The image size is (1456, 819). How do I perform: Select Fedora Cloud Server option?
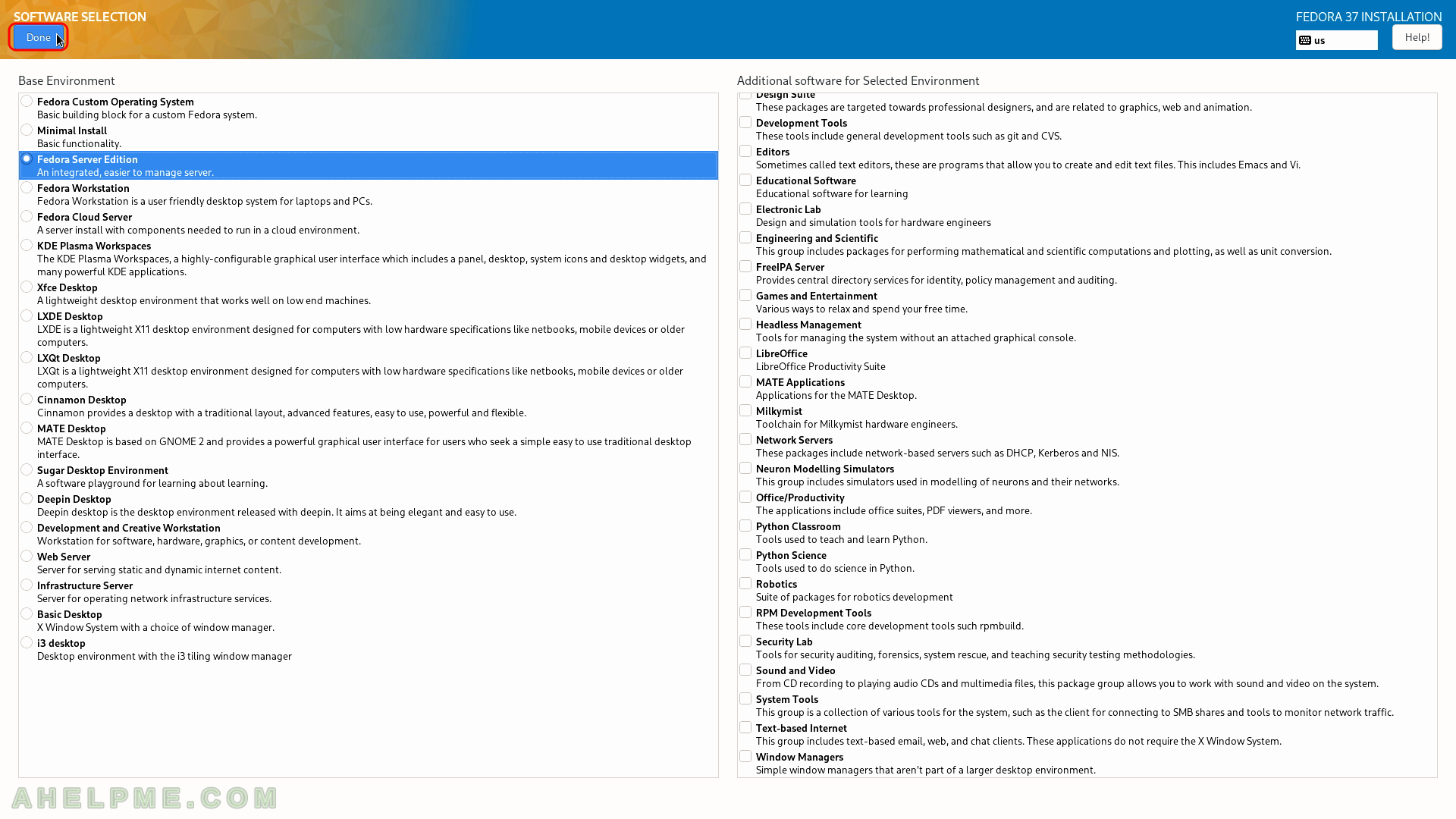[x=27, y=216]
